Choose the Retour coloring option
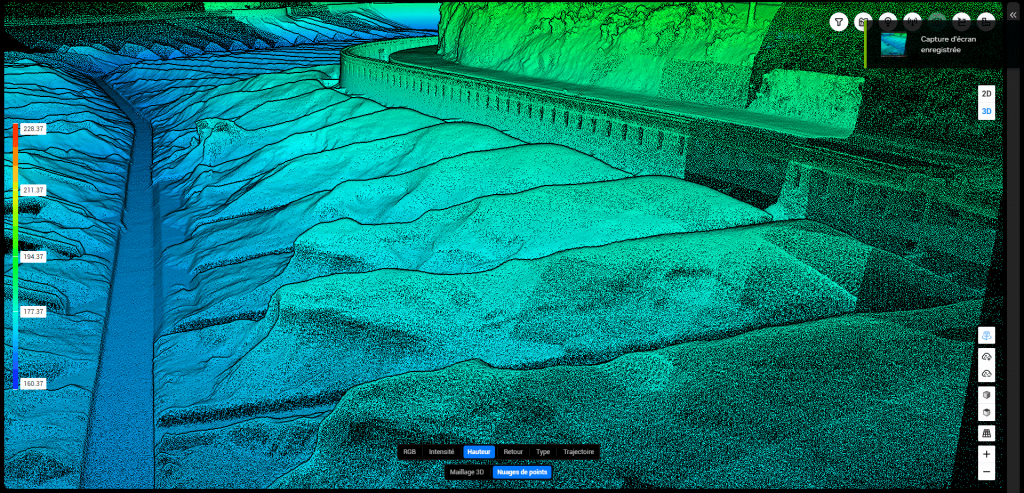The image size is (1024, 493). point(513,452)
